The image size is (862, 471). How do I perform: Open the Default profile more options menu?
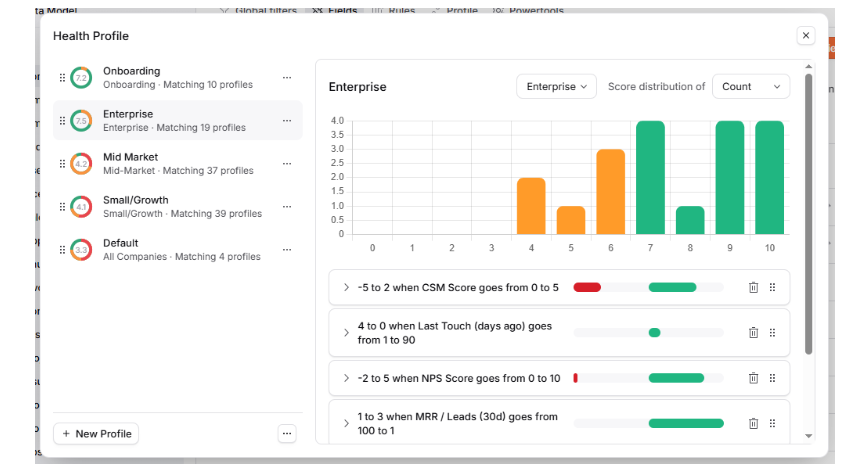(287, 250)
